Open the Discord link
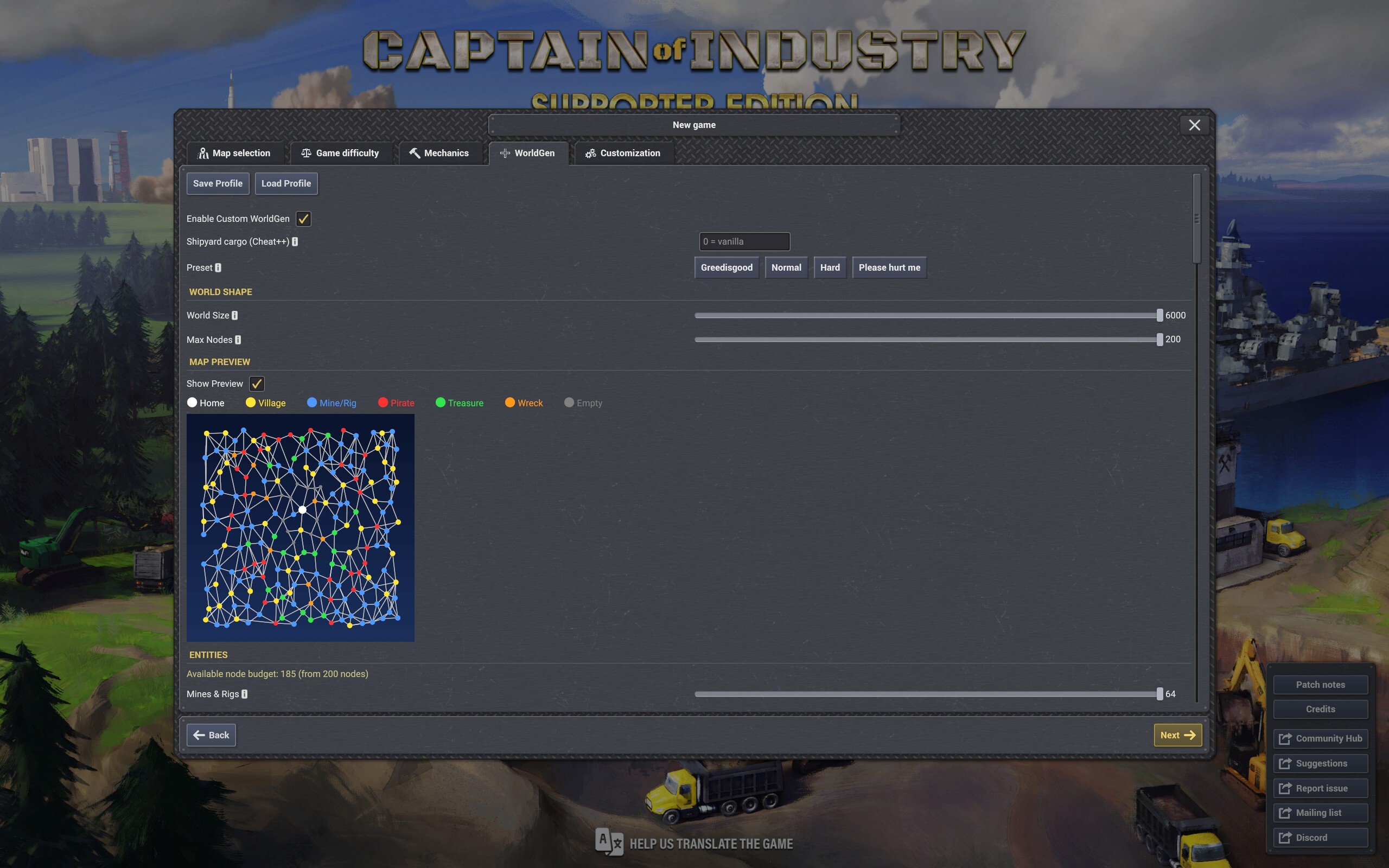The image size is (1389, 868). [1320, 838]
